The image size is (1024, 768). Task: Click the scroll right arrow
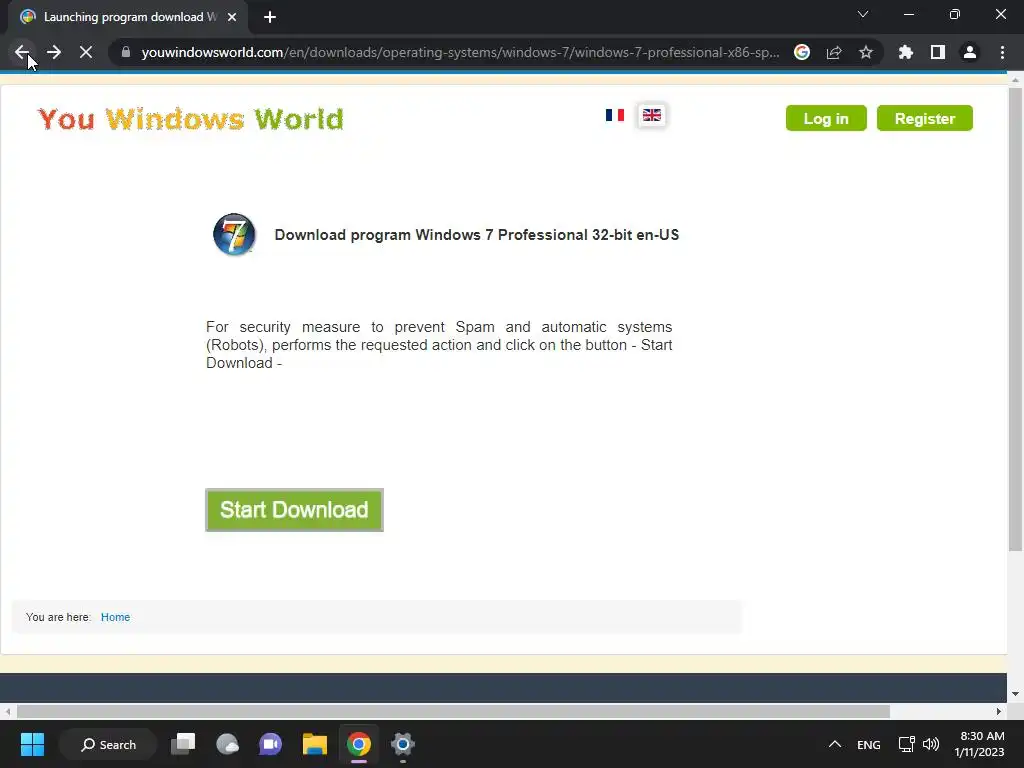[999, 711]
